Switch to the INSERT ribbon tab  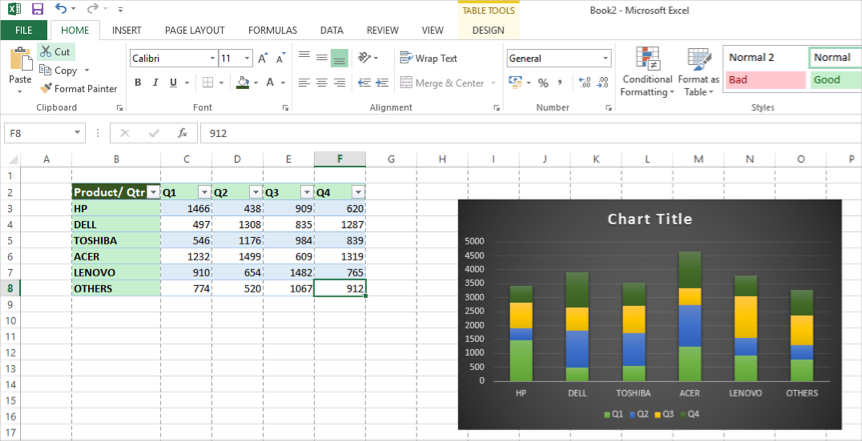click(126, 30)
